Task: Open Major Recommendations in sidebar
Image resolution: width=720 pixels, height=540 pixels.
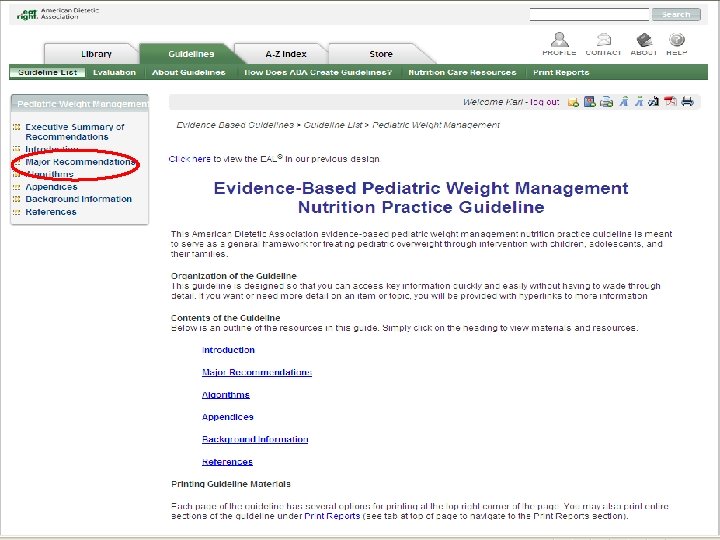Action: click(x=80, y=162)
